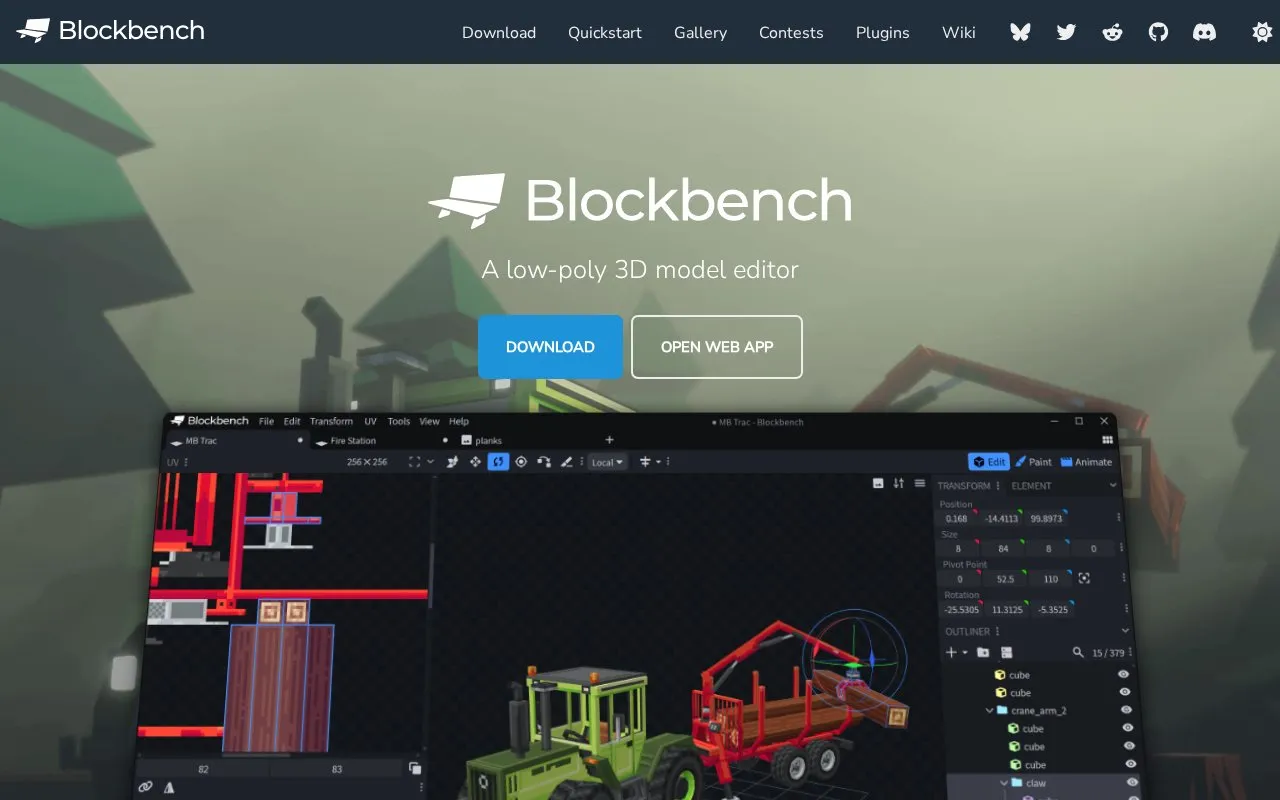Click the center pivot icon beside Pivot Point
The width and height of the screenshot is (1280, 800).
pos(1084,578)
